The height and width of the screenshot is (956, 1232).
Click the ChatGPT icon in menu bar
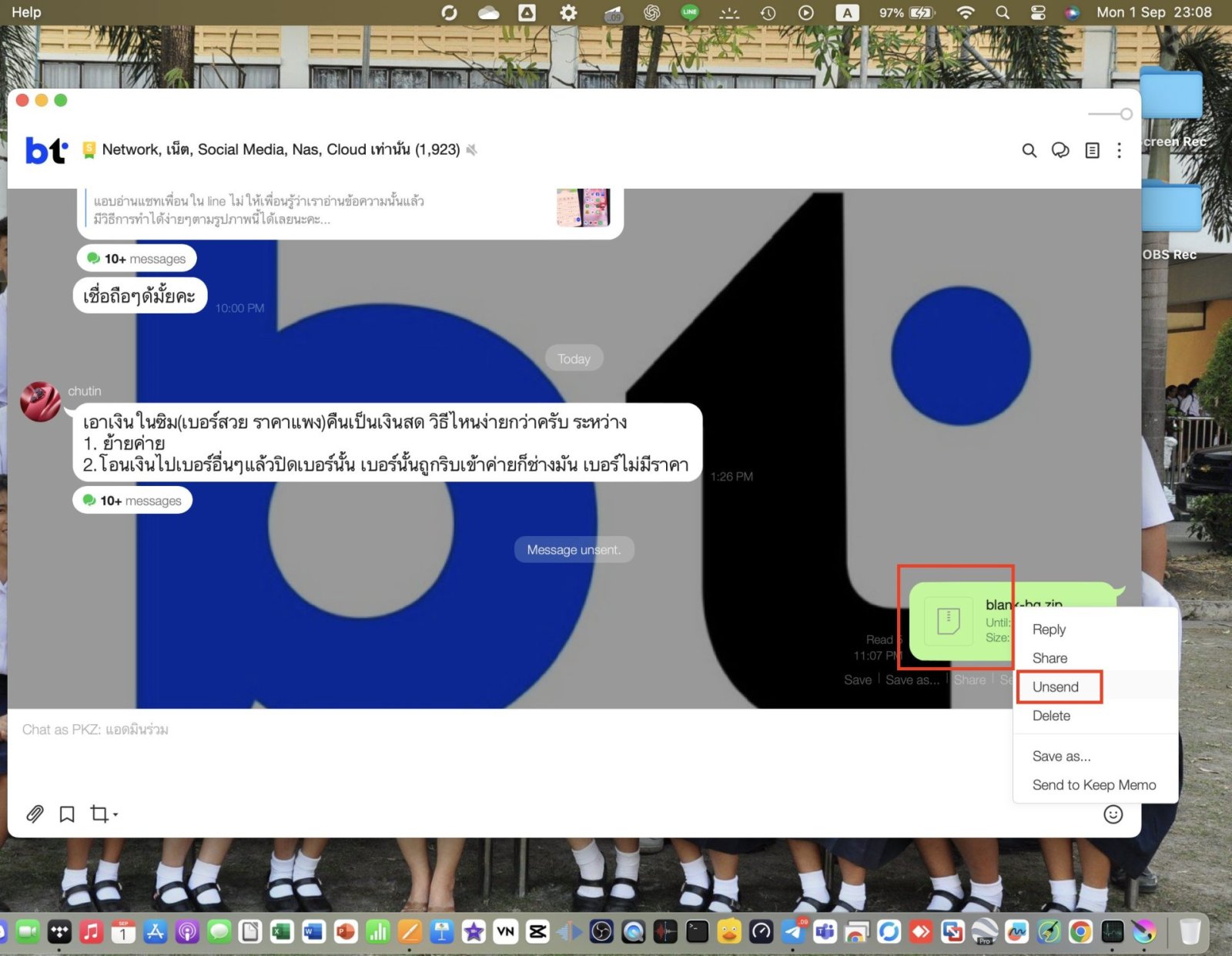[651, 12]
